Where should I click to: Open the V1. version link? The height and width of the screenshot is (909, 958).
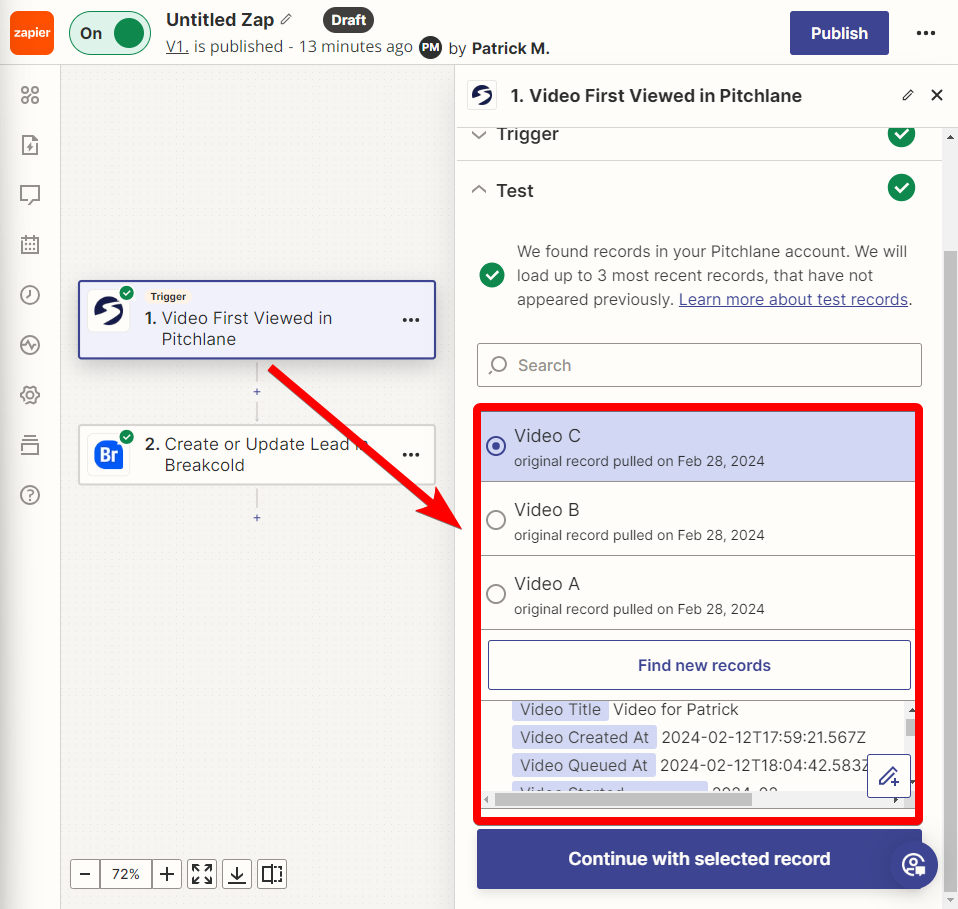pyautogui.click(x=177, y=47)
